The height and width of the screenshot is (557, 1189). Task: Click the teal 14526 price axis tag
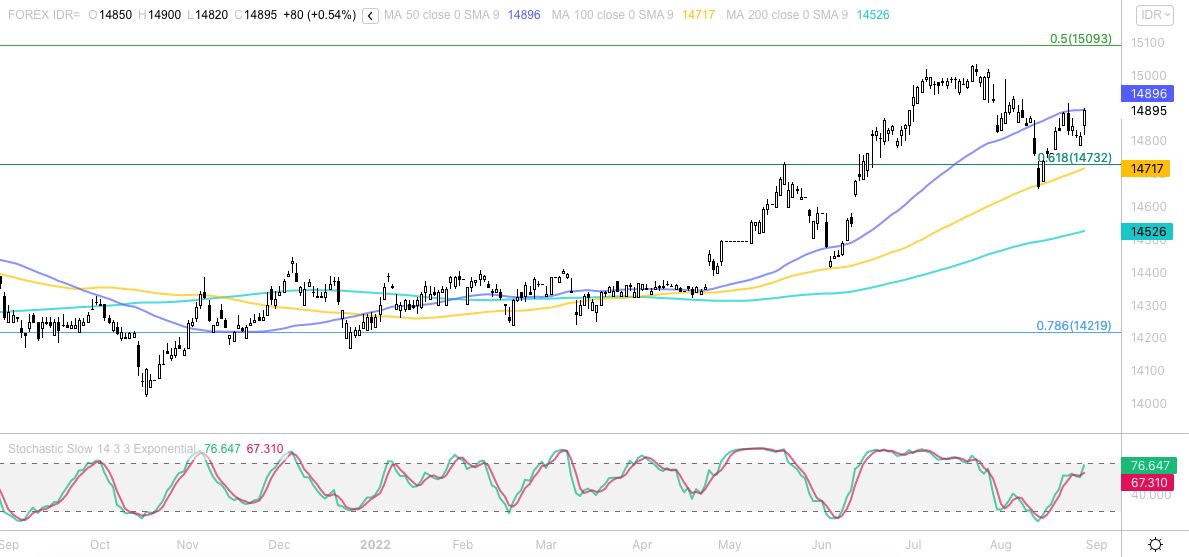coord(1147,232)
